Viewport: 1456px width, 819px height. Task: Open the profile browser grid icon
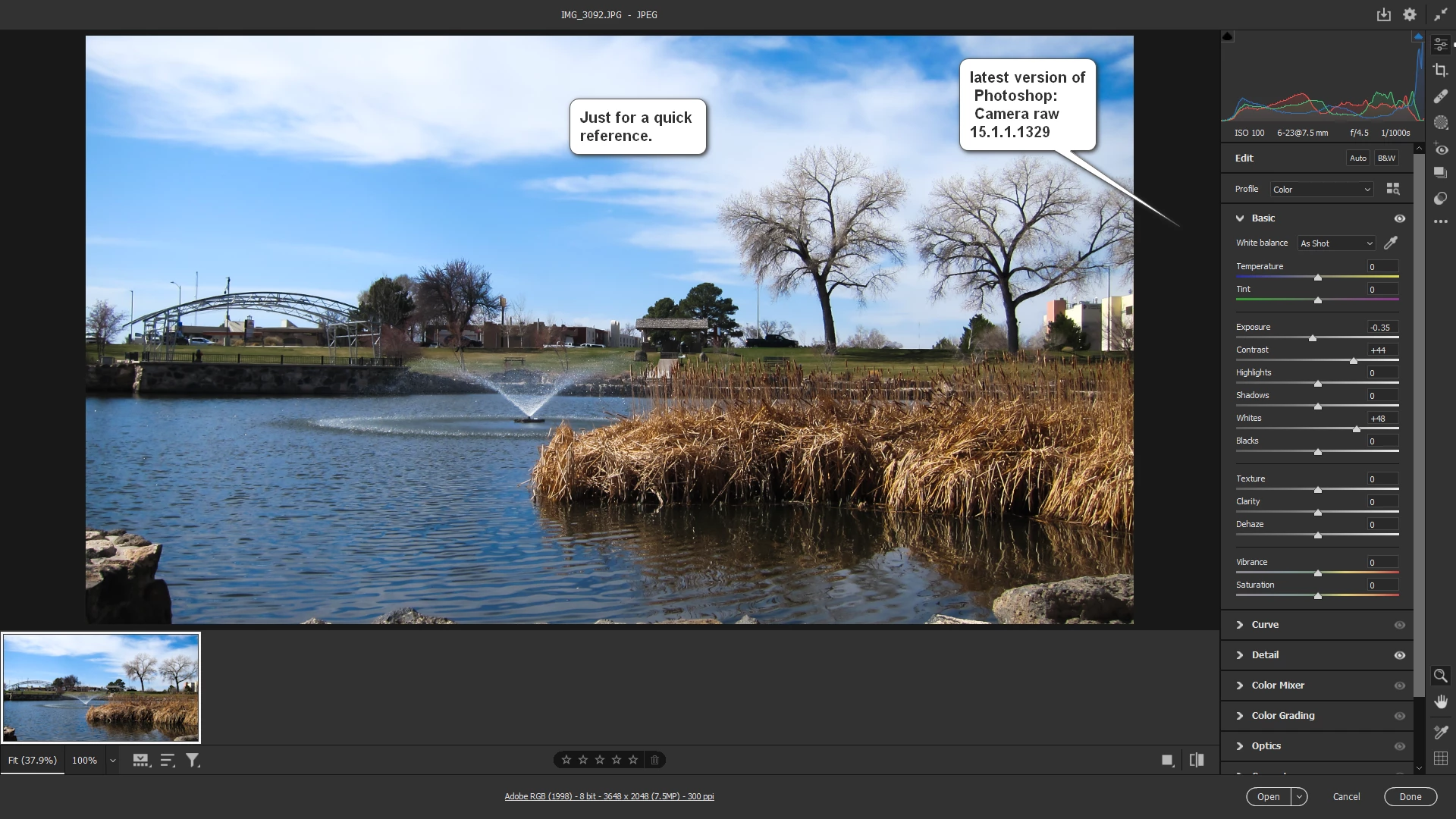[1392, 189]
